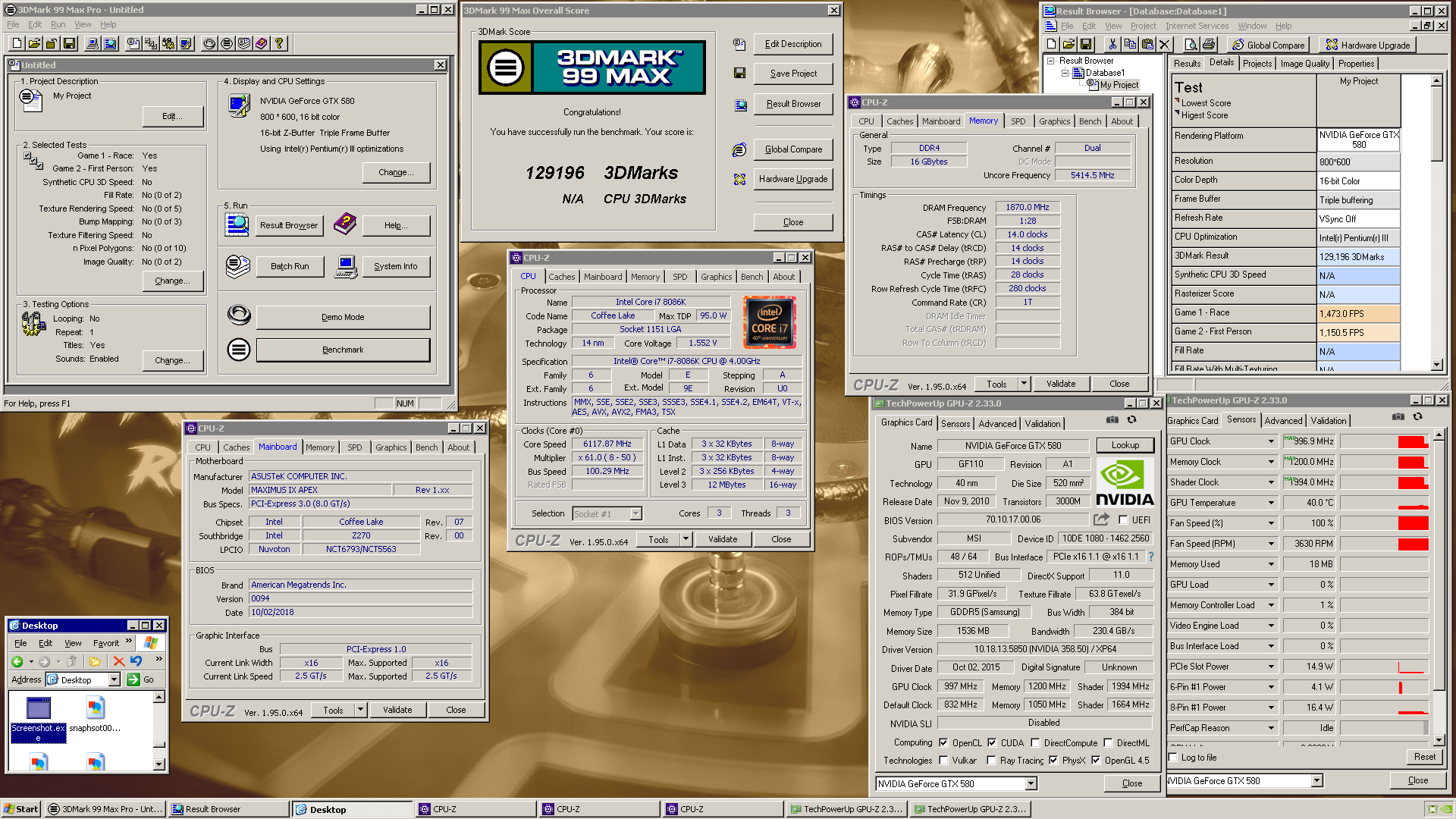The height and width of the screenshot is (819, 1456).
Task: Click Lookup button in GPU-Z
Action: coord(1125,446)
